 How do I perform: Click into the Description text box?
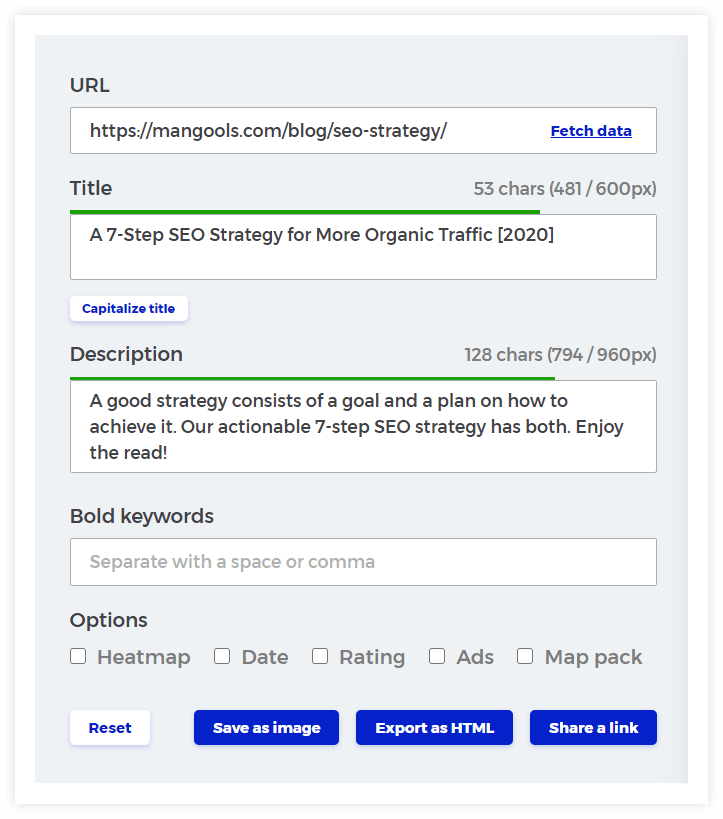[x=363, y=426]
